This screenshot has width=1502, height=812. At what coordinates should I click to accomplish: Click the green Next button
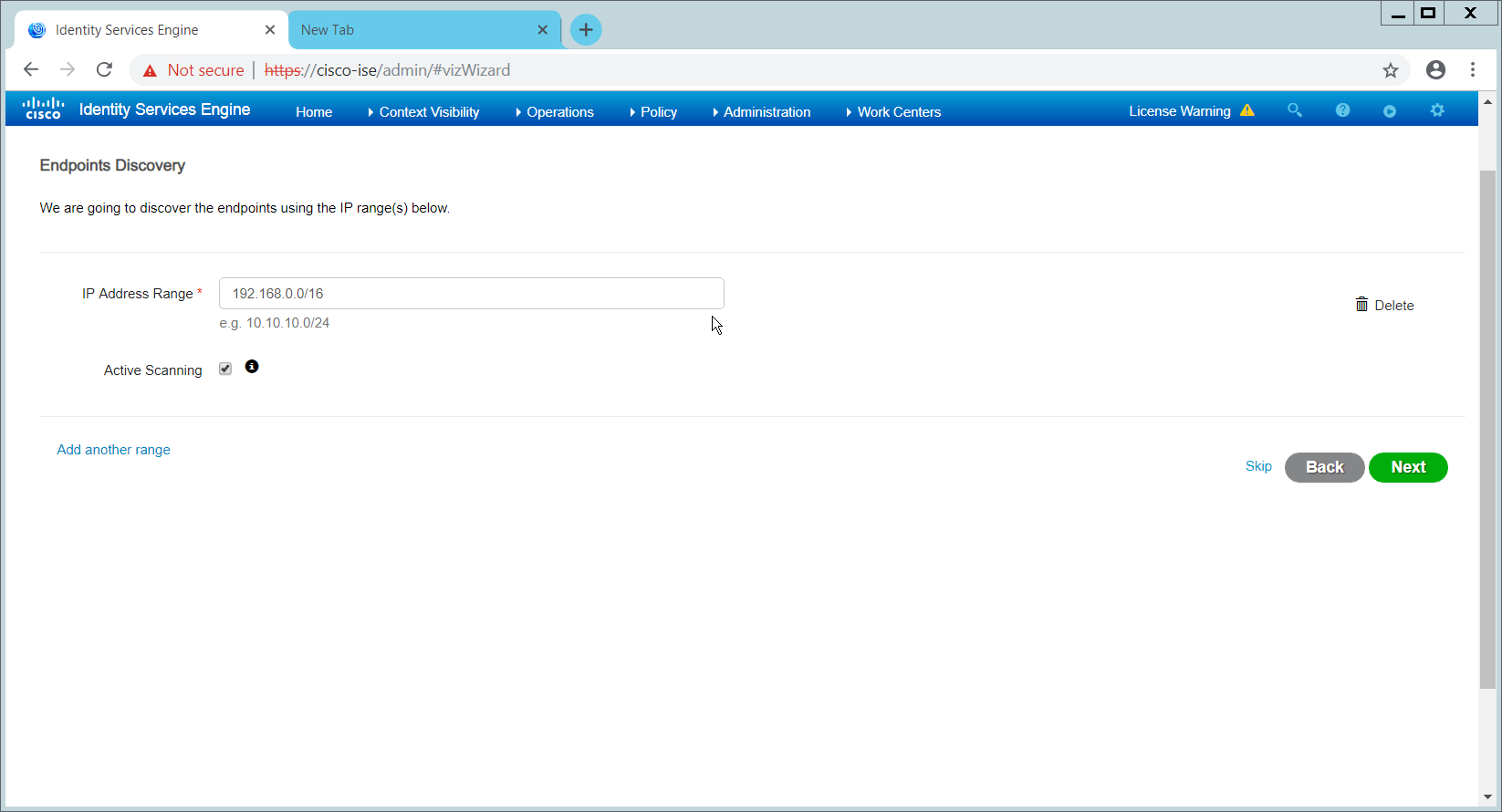1407,467
